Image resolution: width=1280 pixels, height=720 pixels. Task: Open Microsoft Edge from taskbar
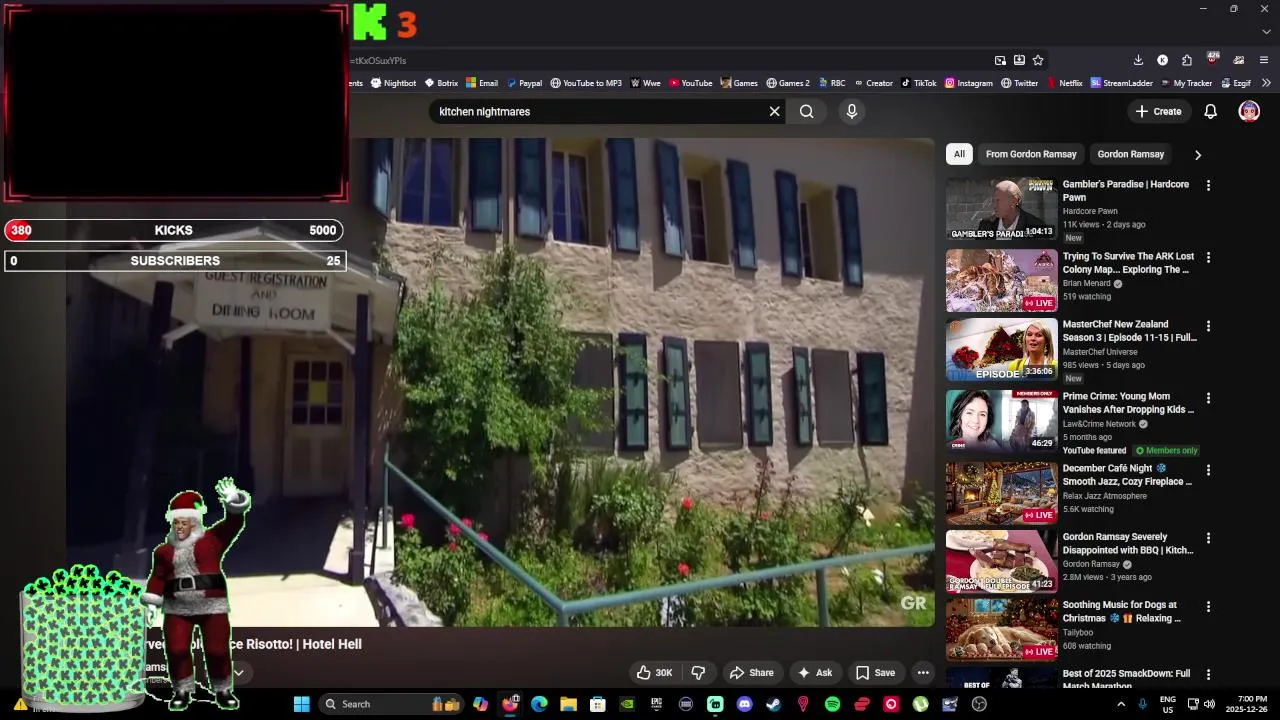tap(539, 704)
